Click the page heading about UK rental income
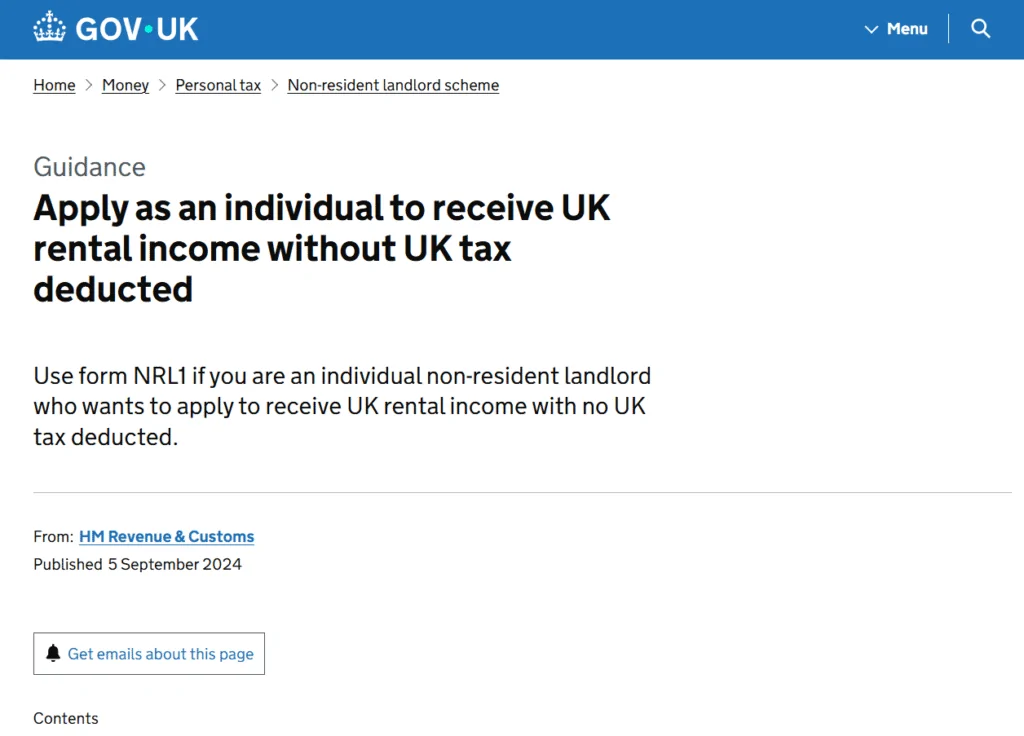The width and height of the screenshot is (1024, 736). [x=321, y=248]
